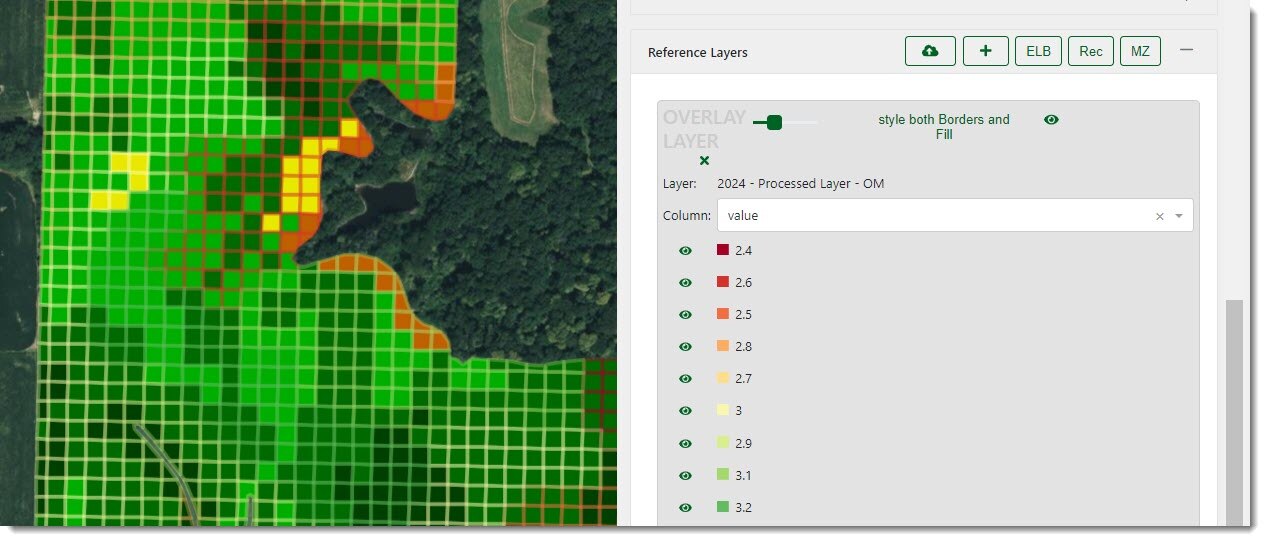1265x541 pixels.
Task: Clear the Column value selection
Action: click(x=1159, y=216)
